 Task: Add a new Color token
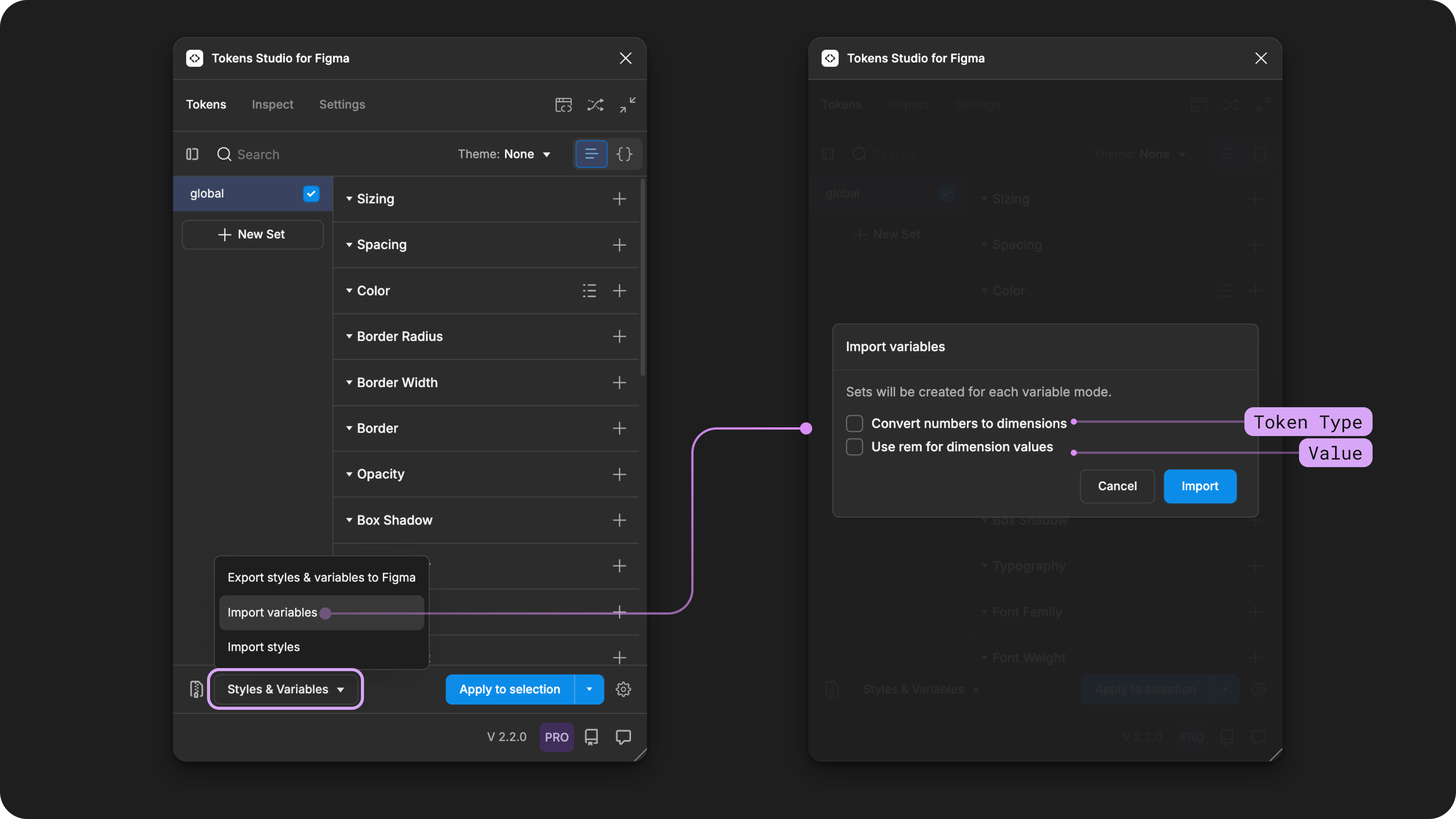(x=620, y=290)
